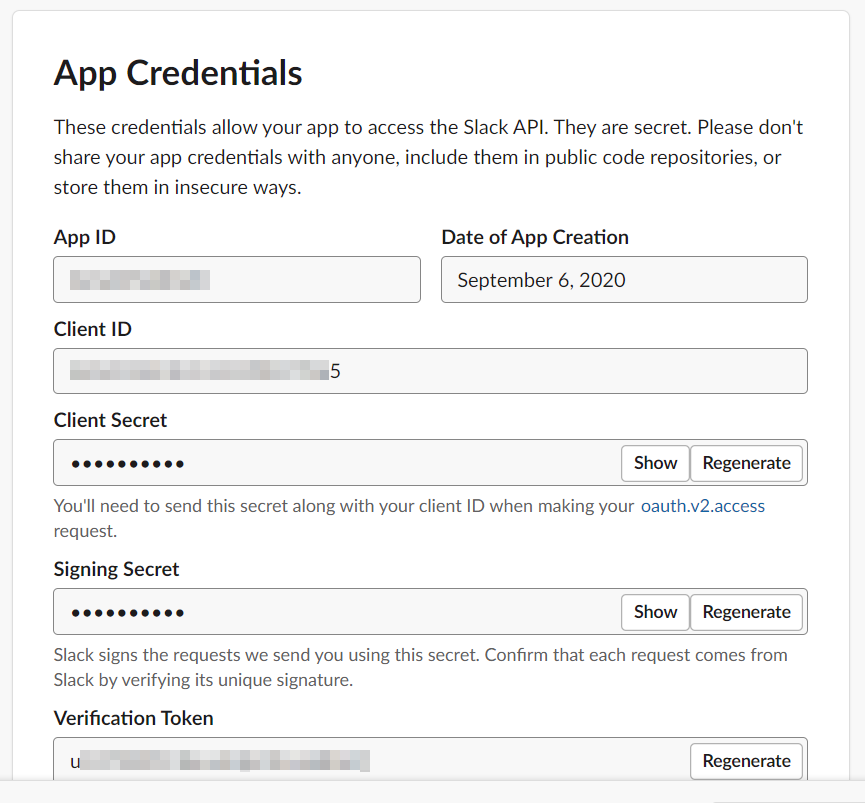Image resolution: width=865 pixels, height=803 pixels.
Task: Open the oauth.v2.access link
Action: coord(702,506)
